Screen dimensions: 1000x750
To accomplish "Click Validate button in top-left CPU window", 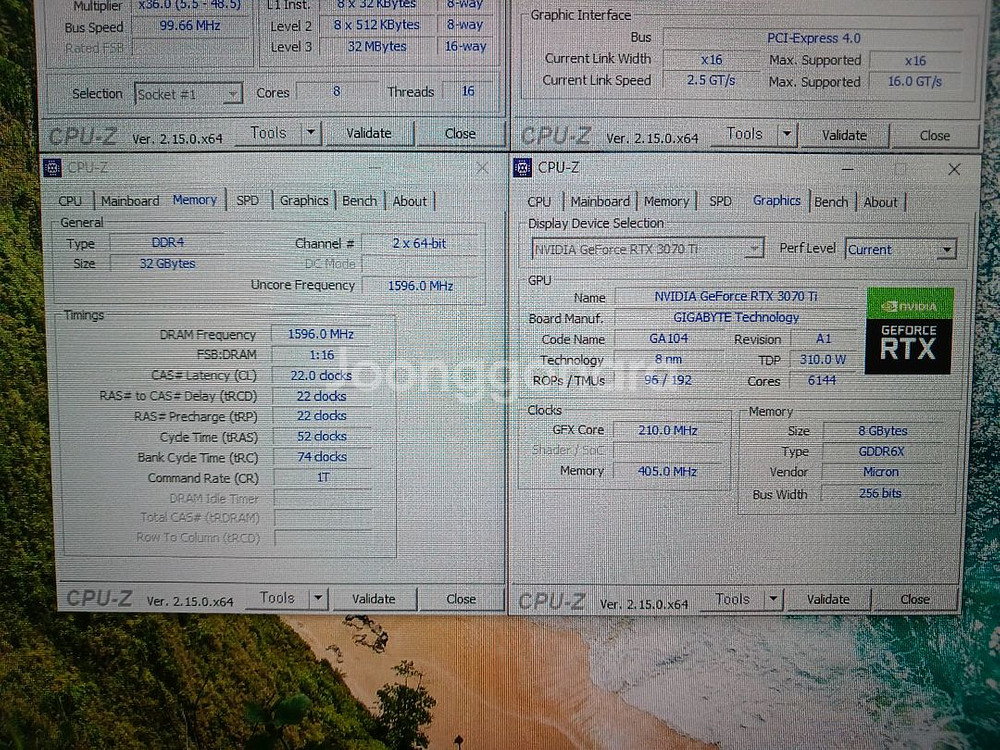I will 369,133.
